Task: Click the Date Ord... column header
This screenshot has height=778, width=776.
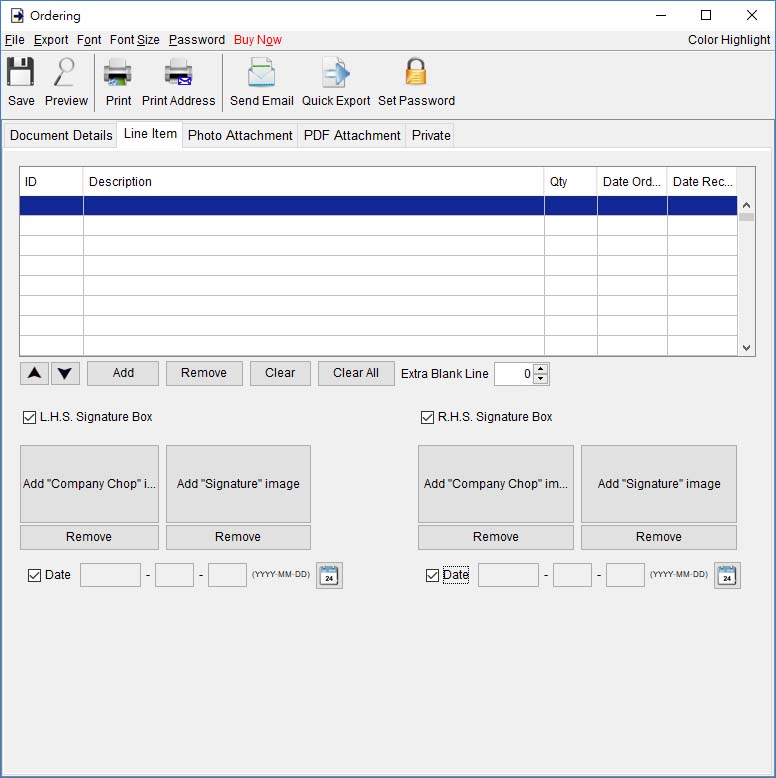Action: click(632, 182)
